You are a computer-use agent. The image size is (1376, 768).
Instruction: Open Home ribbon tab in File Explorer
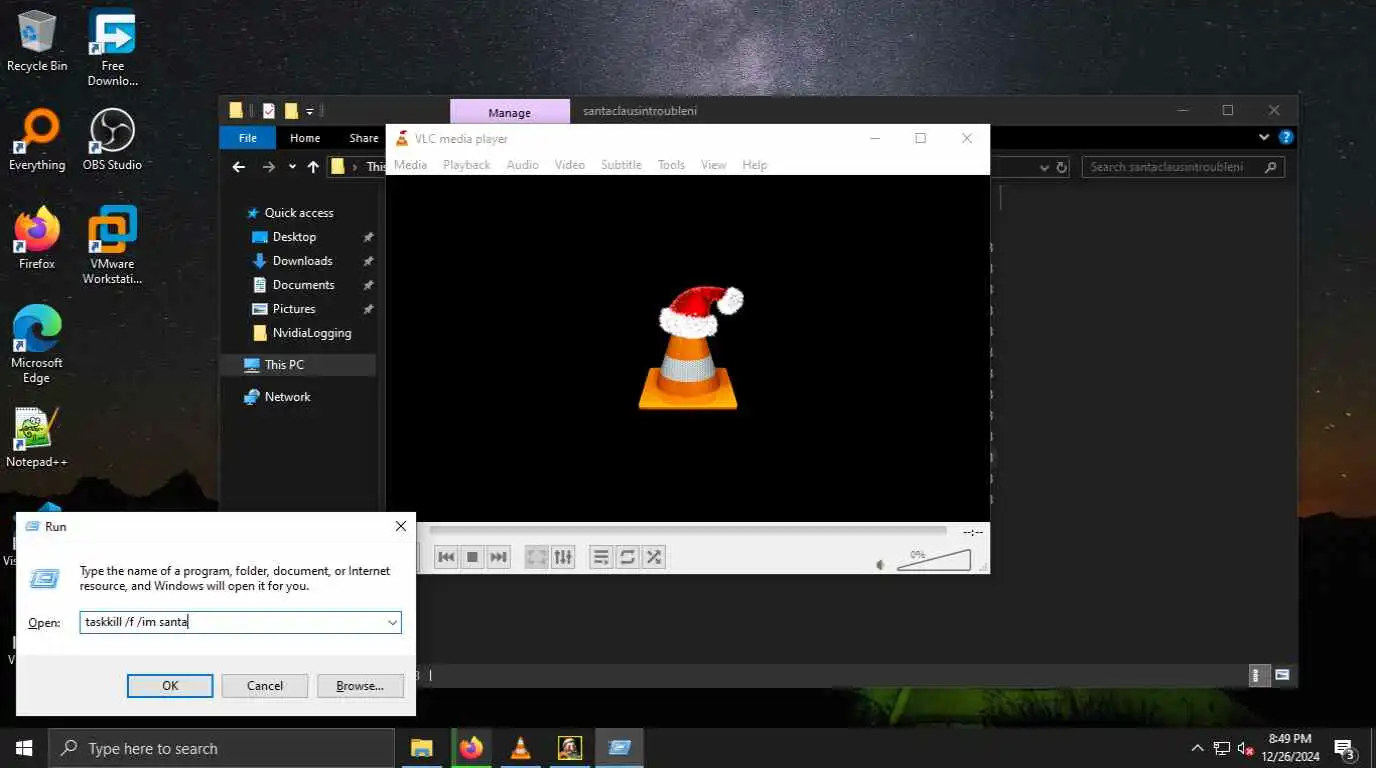(305, 138)
